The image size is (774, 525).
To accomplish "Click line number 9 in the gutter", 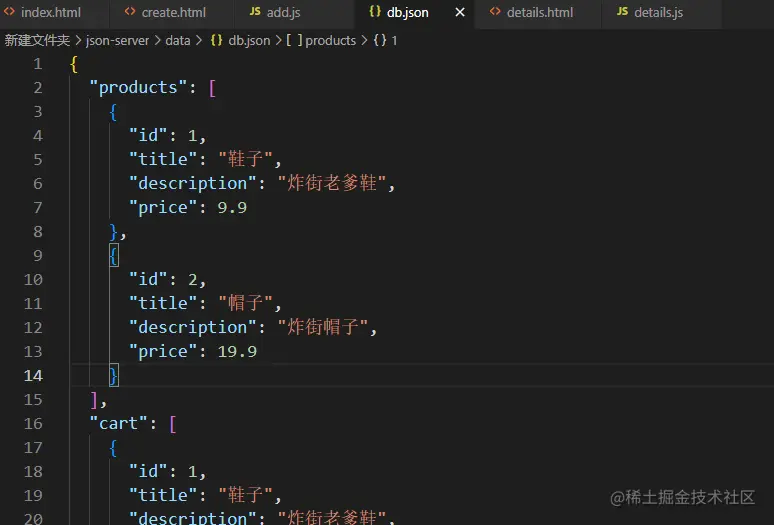I will tap(38, 256).
